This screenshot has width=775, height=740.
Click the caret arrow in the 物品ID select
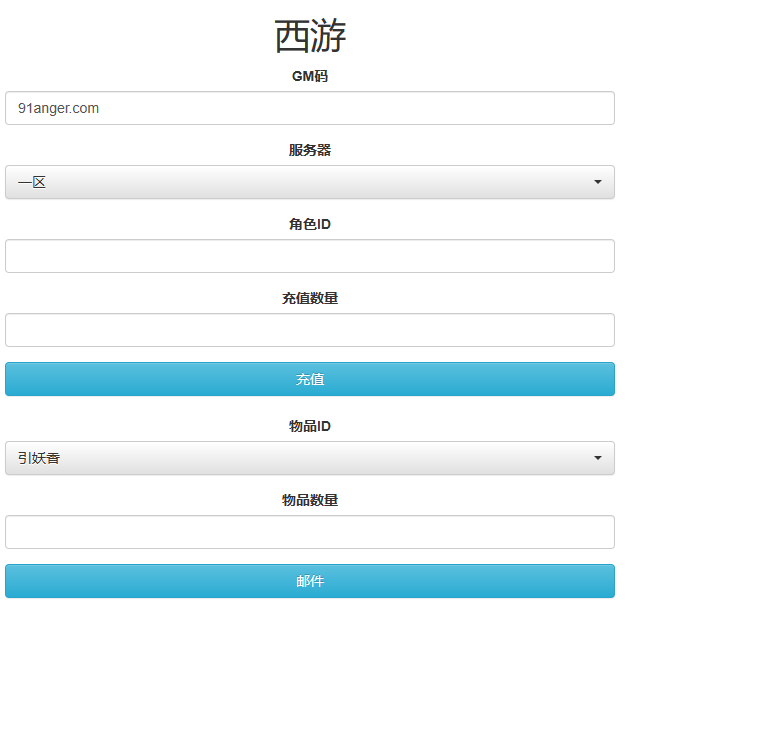[x=597, y=458]
